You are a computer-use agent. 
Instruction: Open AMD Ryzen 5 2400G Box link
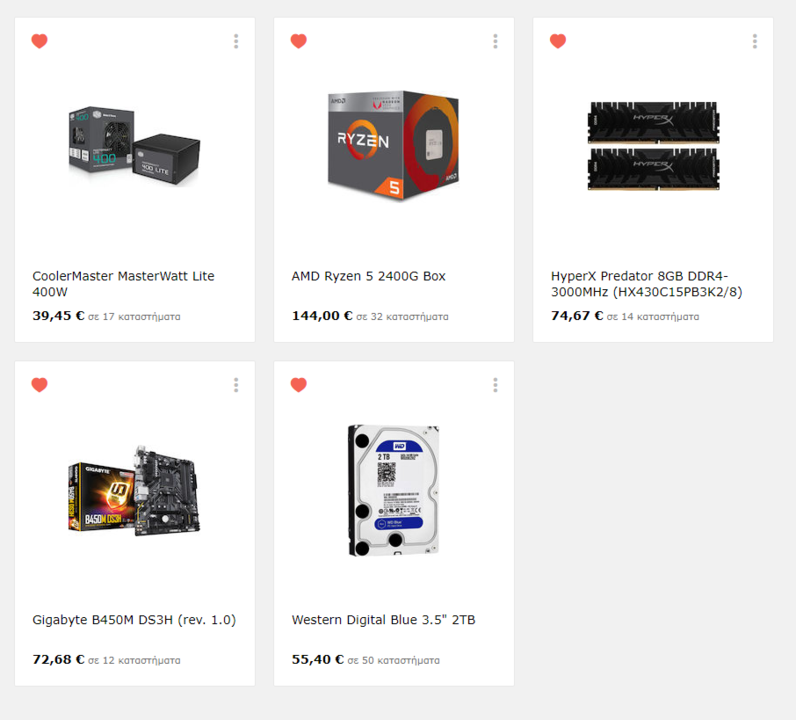(x=369, y=276)
